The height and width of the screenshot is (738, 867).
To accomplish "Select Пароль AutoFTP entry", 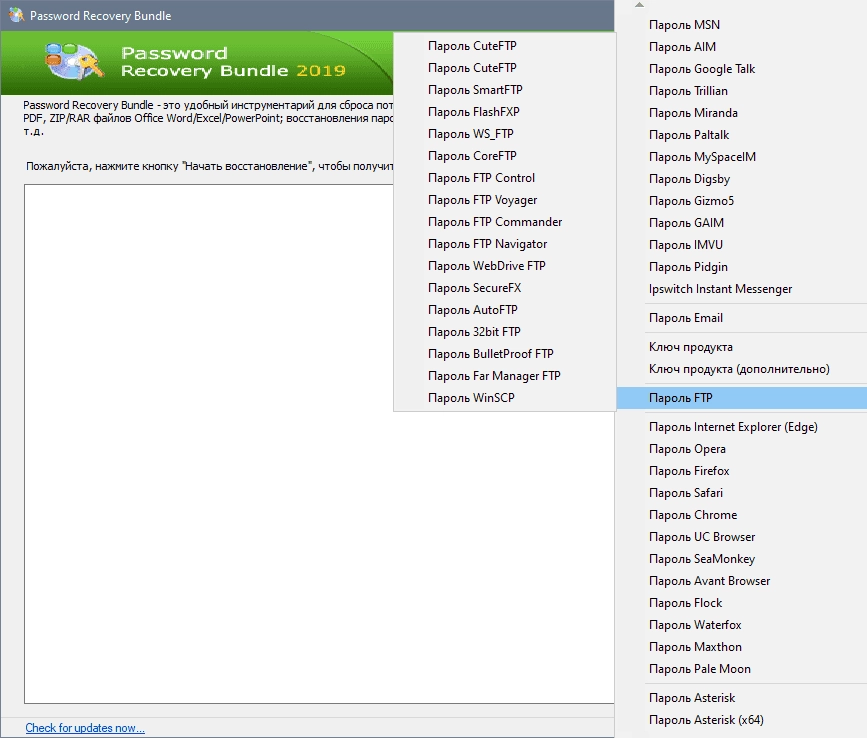I will tap(505, 310).
